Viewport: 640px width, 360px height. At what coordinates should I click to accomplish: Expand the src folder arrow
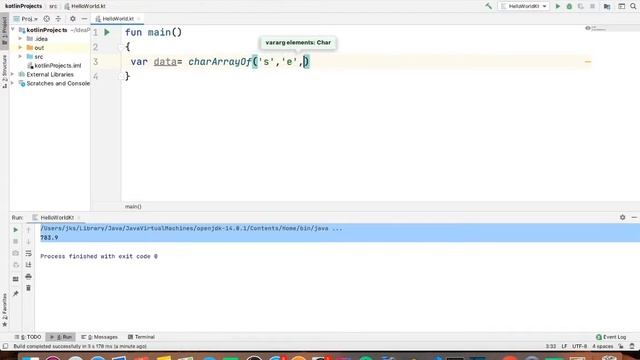pyautogui.click(x=20, y=57)
